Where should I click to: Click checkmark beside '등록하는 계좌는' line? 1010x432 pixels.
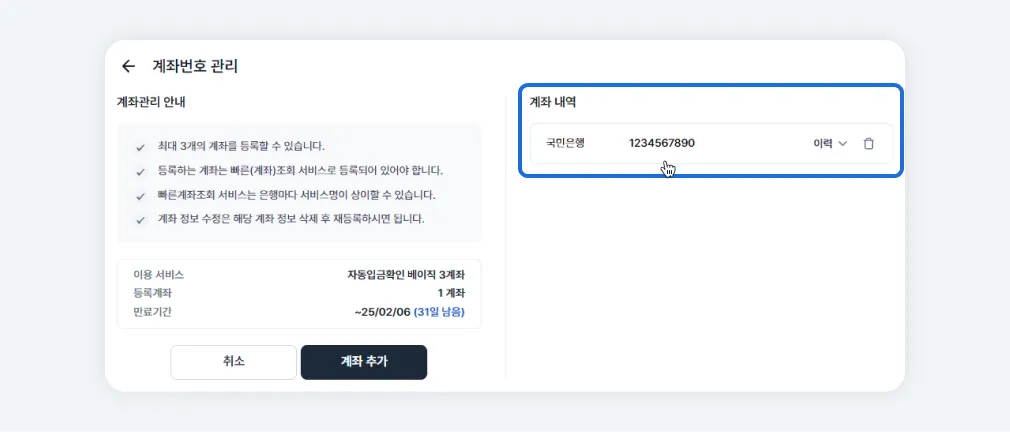pos(141,171)
